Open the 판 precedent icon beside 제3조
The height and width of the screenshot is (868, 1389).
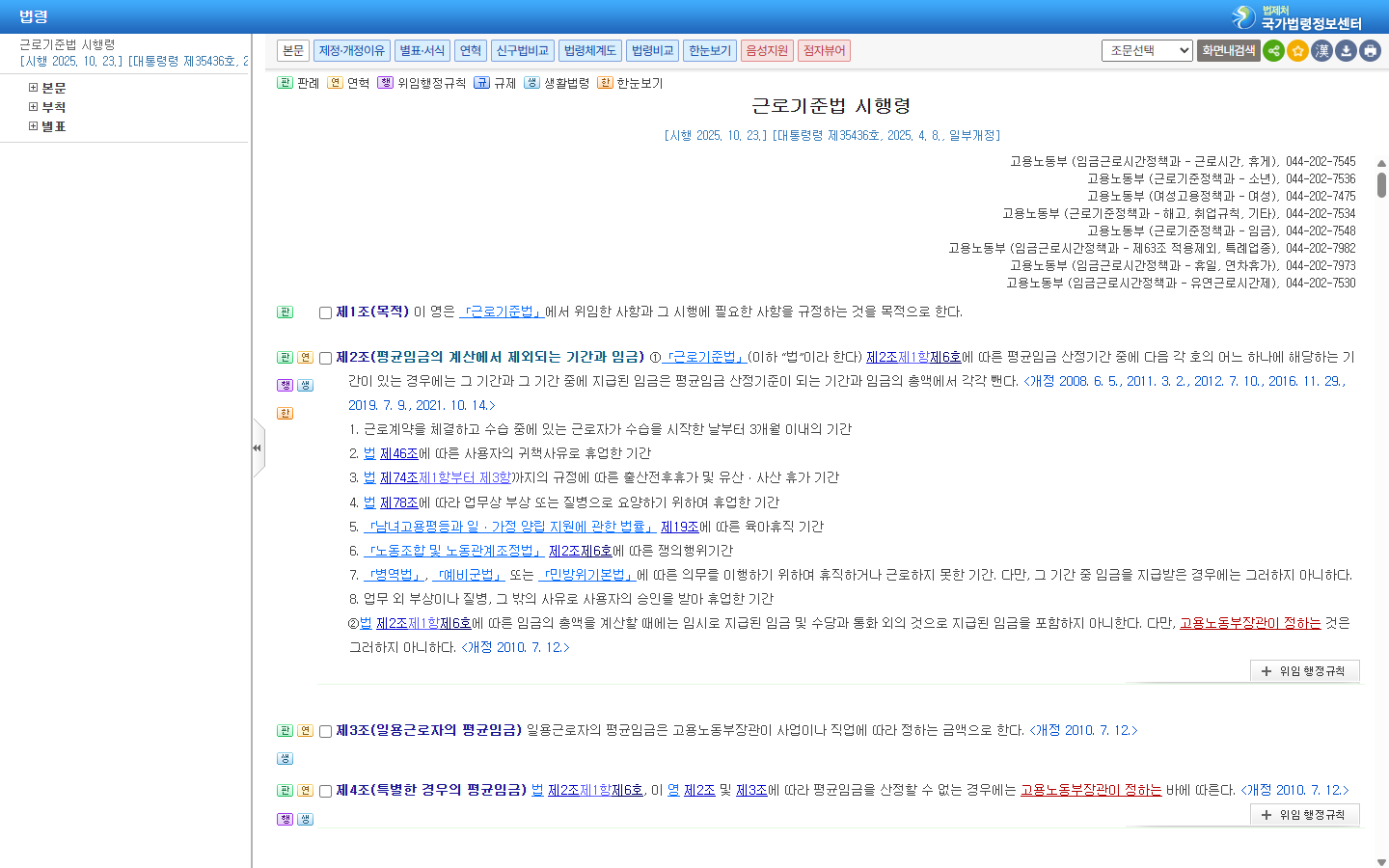[285, 731]
